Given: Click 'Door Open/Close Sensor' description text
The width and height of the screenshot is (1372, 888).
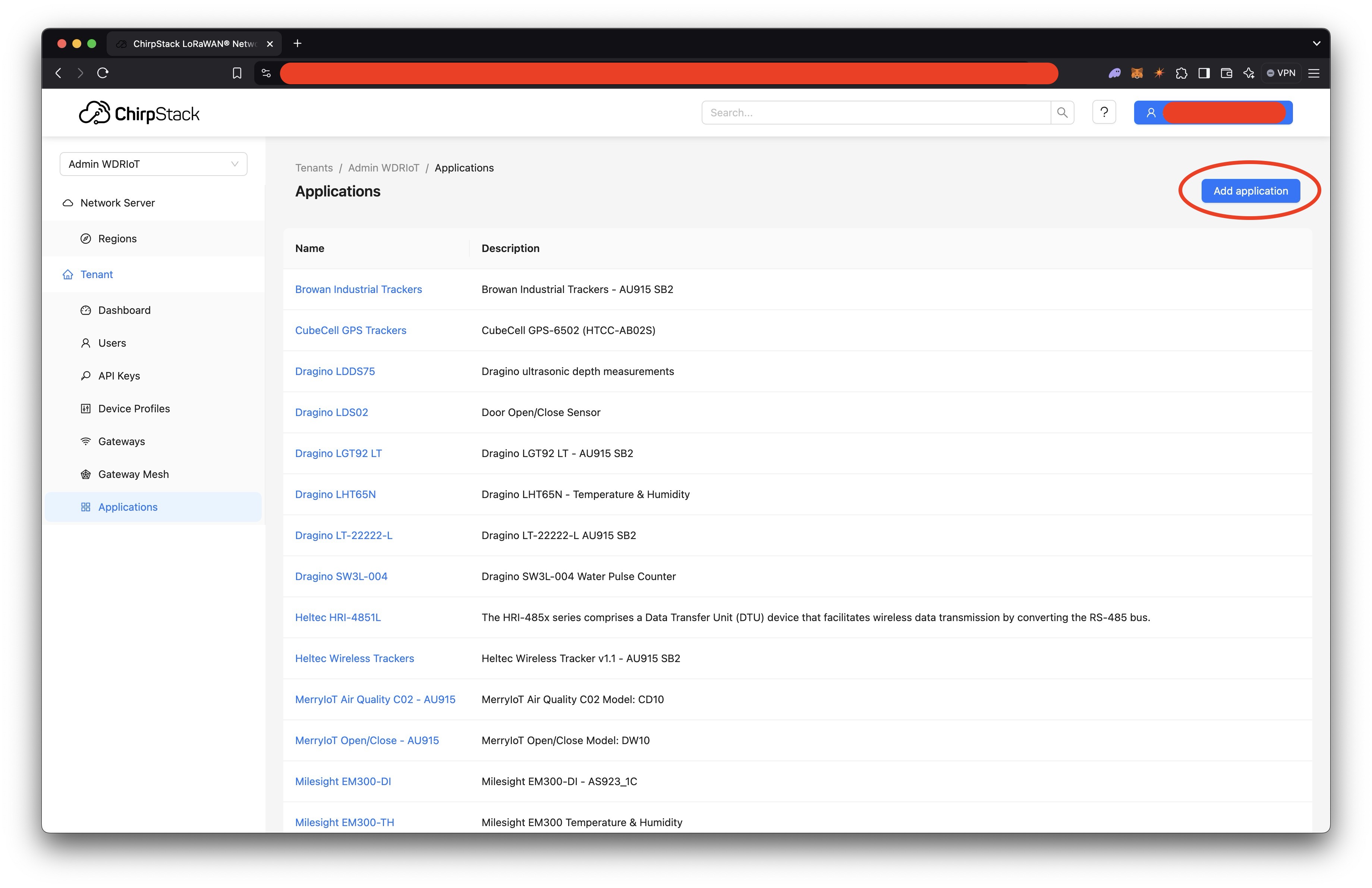Looking at the screenshot, I should 541,412.
